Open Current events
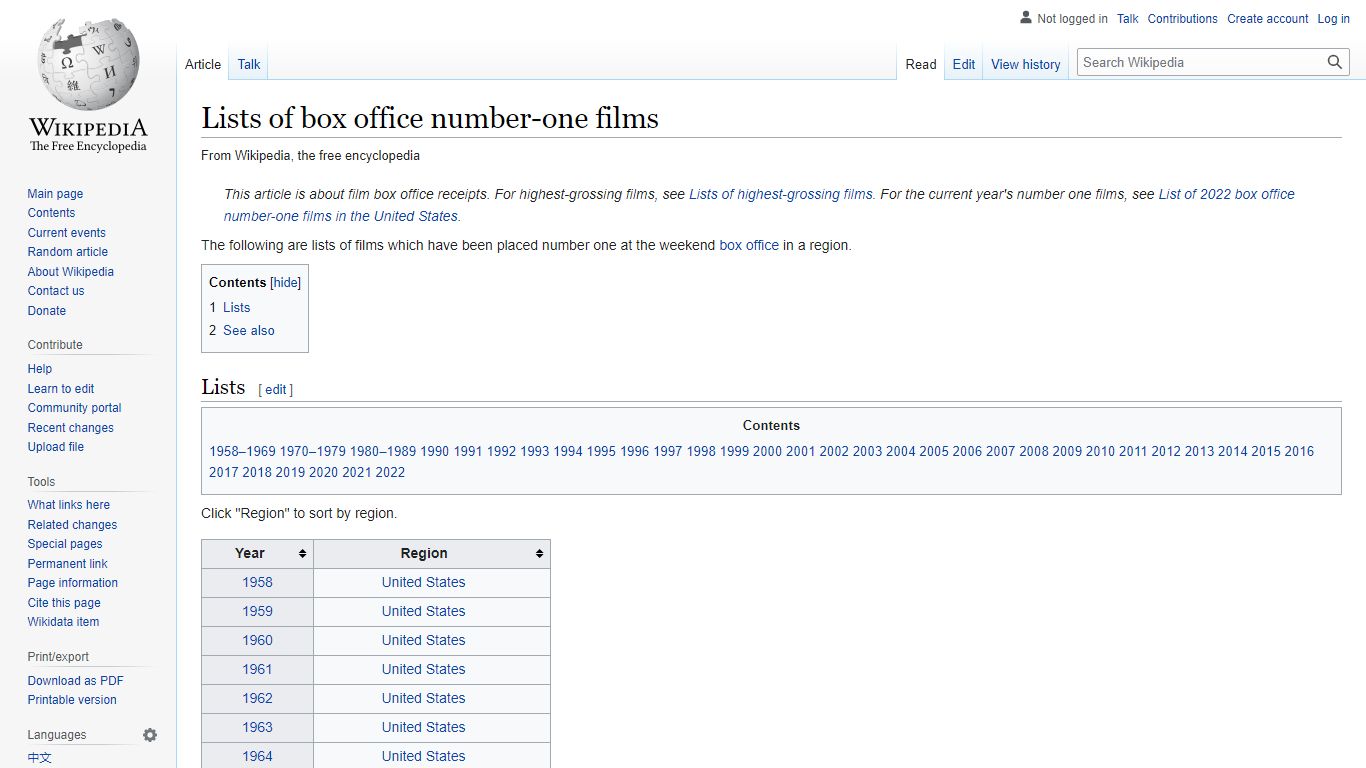The image size is (1366, 768). click(x=66, y=233)
